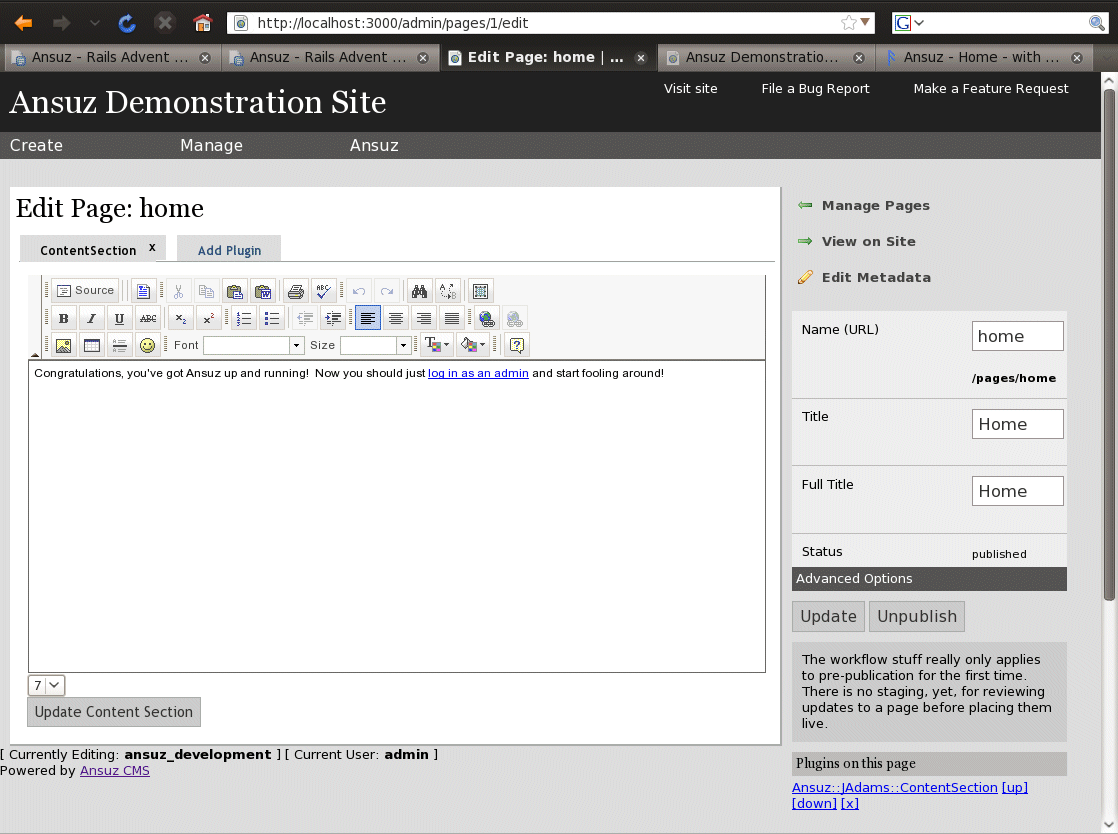Follow the Edit Metadata link
1118x834 pixels.
click(x=876, y=277)
